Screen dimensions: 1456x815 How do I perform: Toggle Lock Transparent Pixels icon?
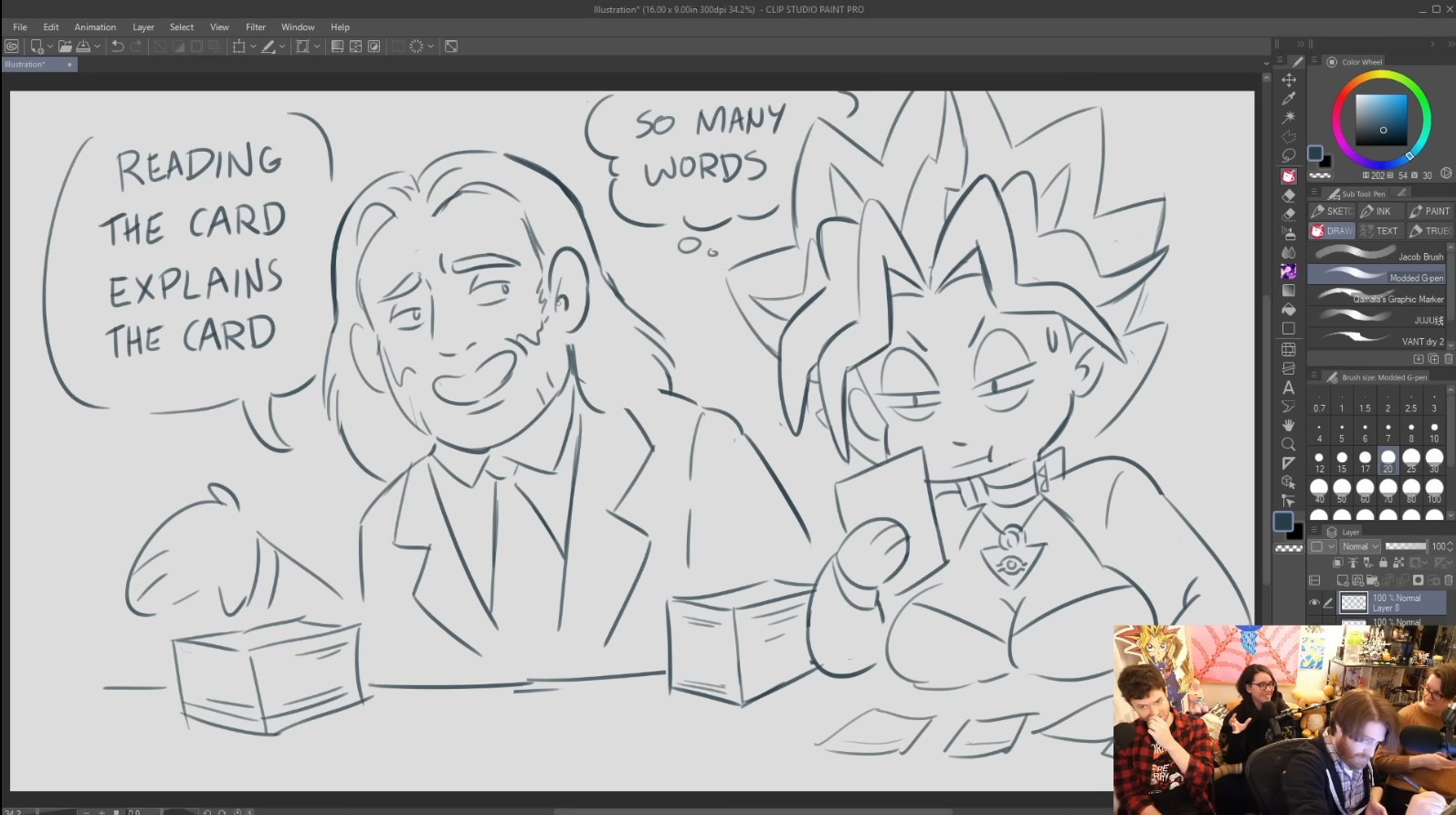pos(1398,563)
